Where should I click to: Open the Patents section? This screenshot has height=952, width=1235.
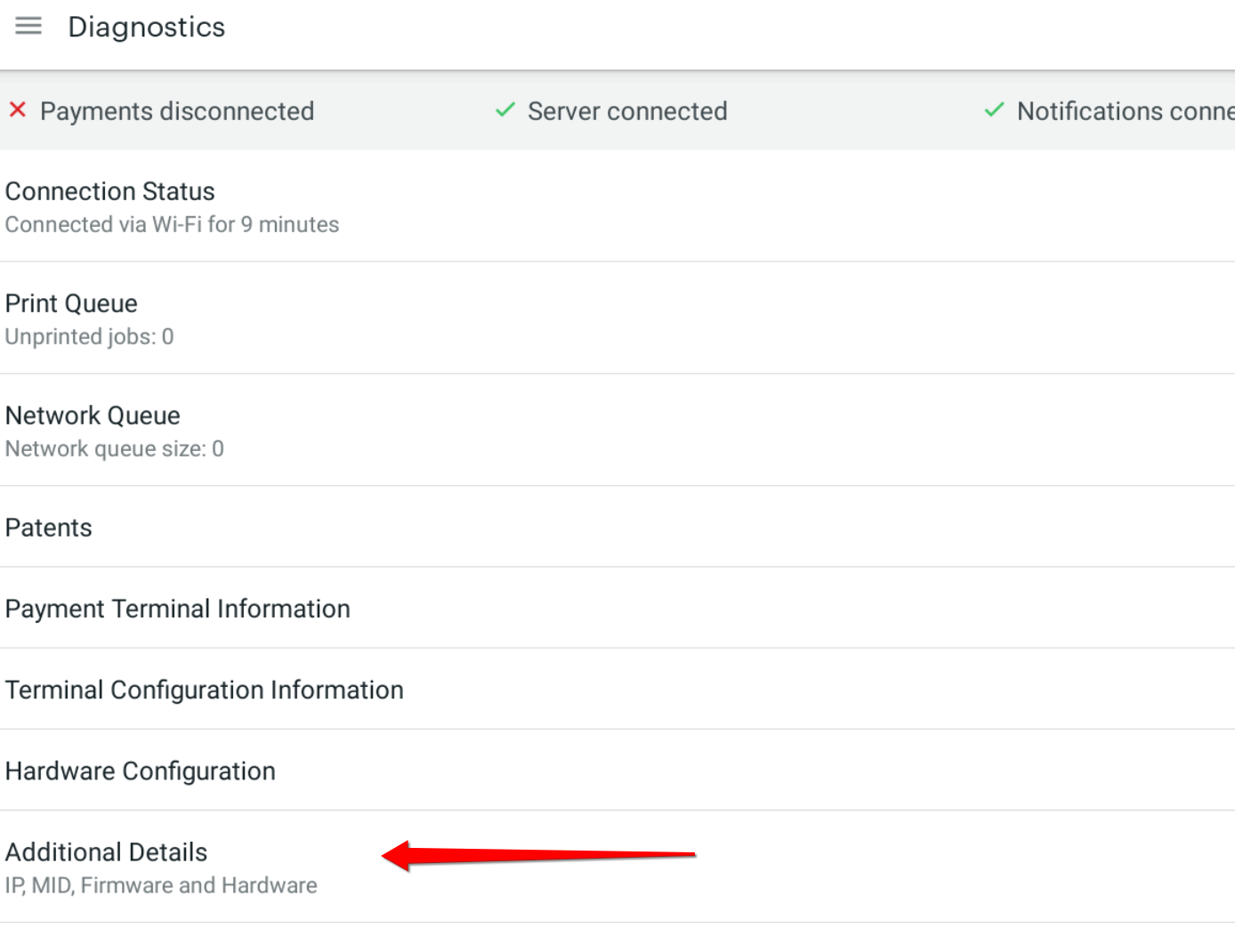[48, 527]
